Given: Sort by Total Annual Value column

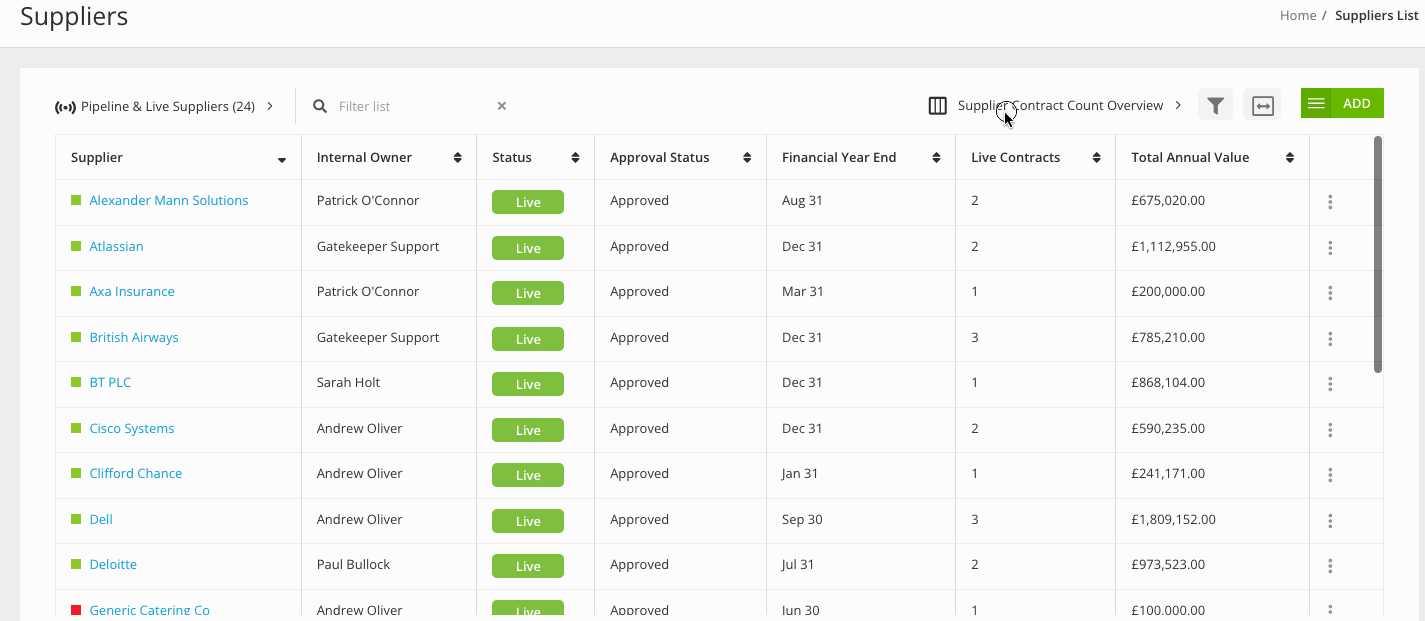Looking at the screenshot, I should [x=1290, y=158].
